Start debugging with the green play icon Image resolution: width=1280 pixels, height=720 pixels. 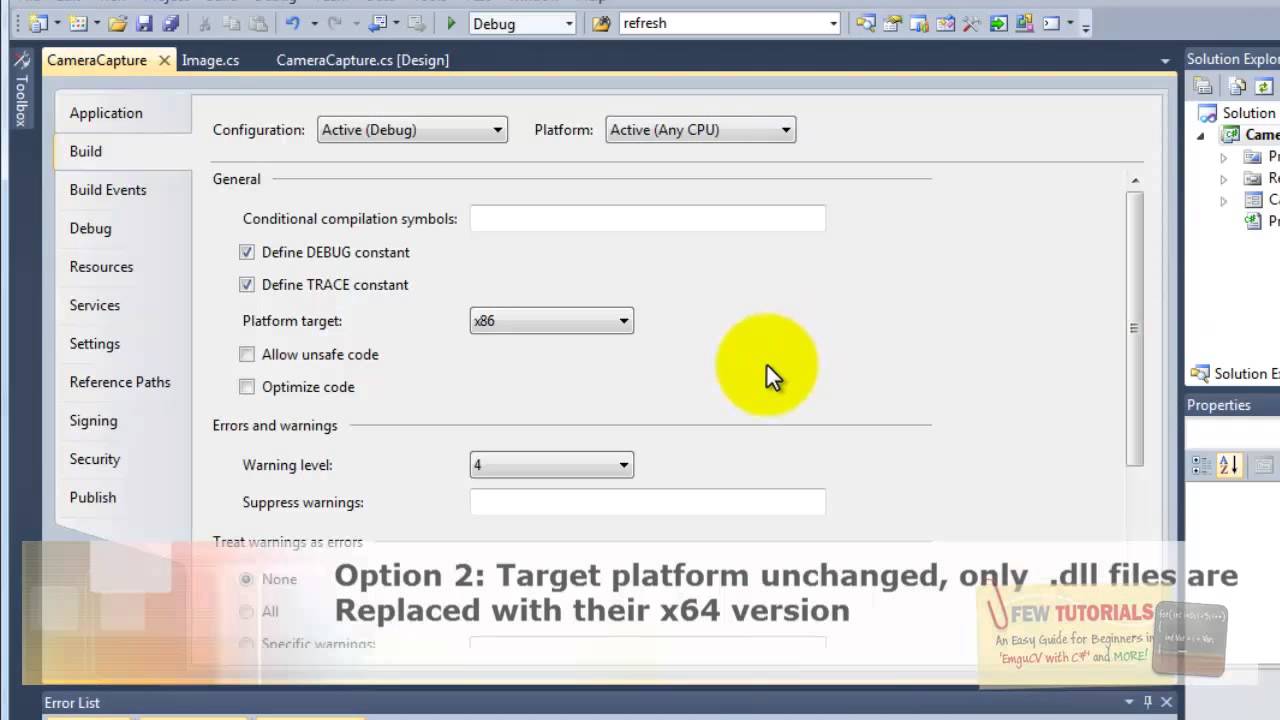451,23
